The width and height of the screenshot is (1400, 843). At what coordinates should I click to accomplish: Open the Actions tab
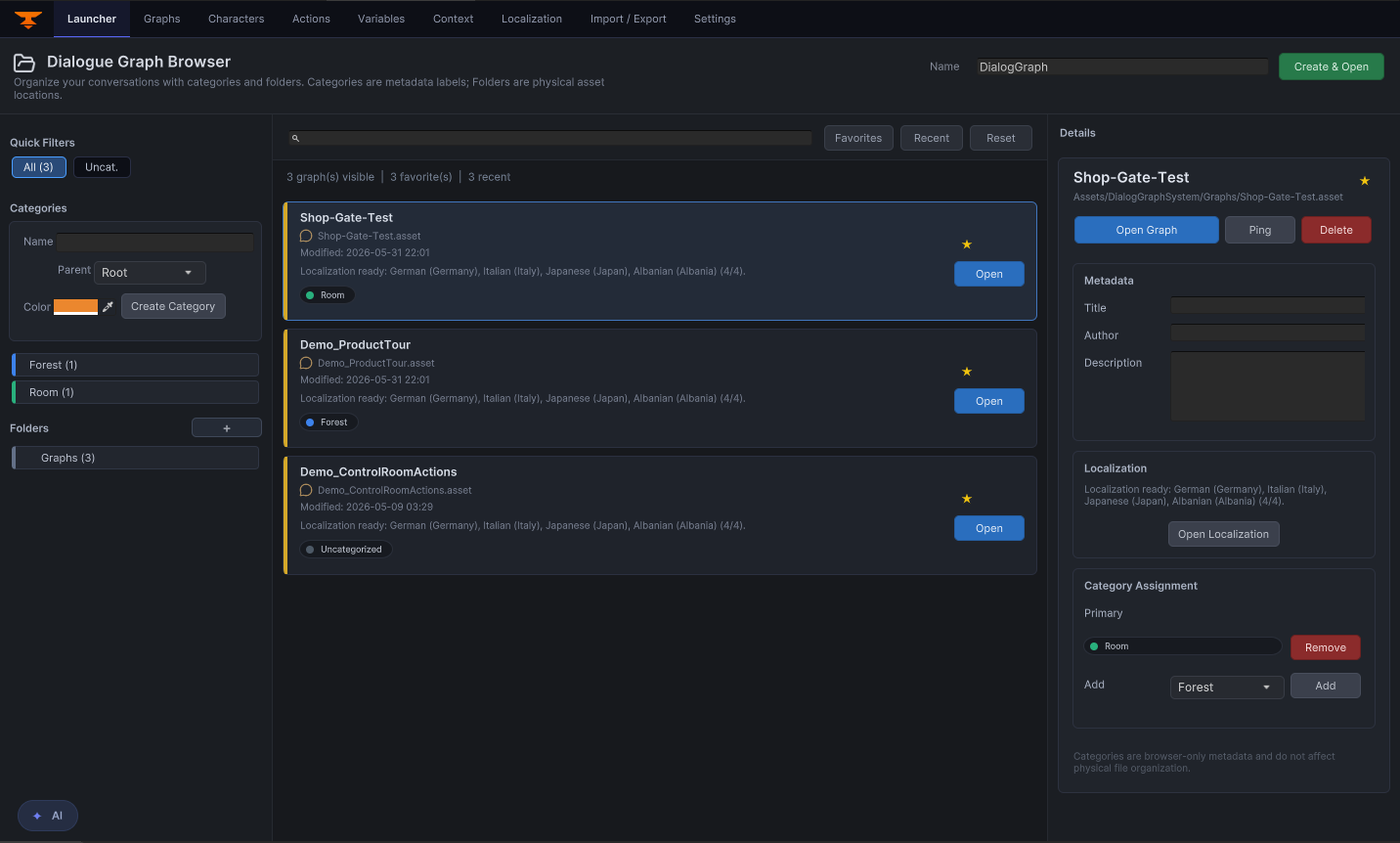pos(311,19)
